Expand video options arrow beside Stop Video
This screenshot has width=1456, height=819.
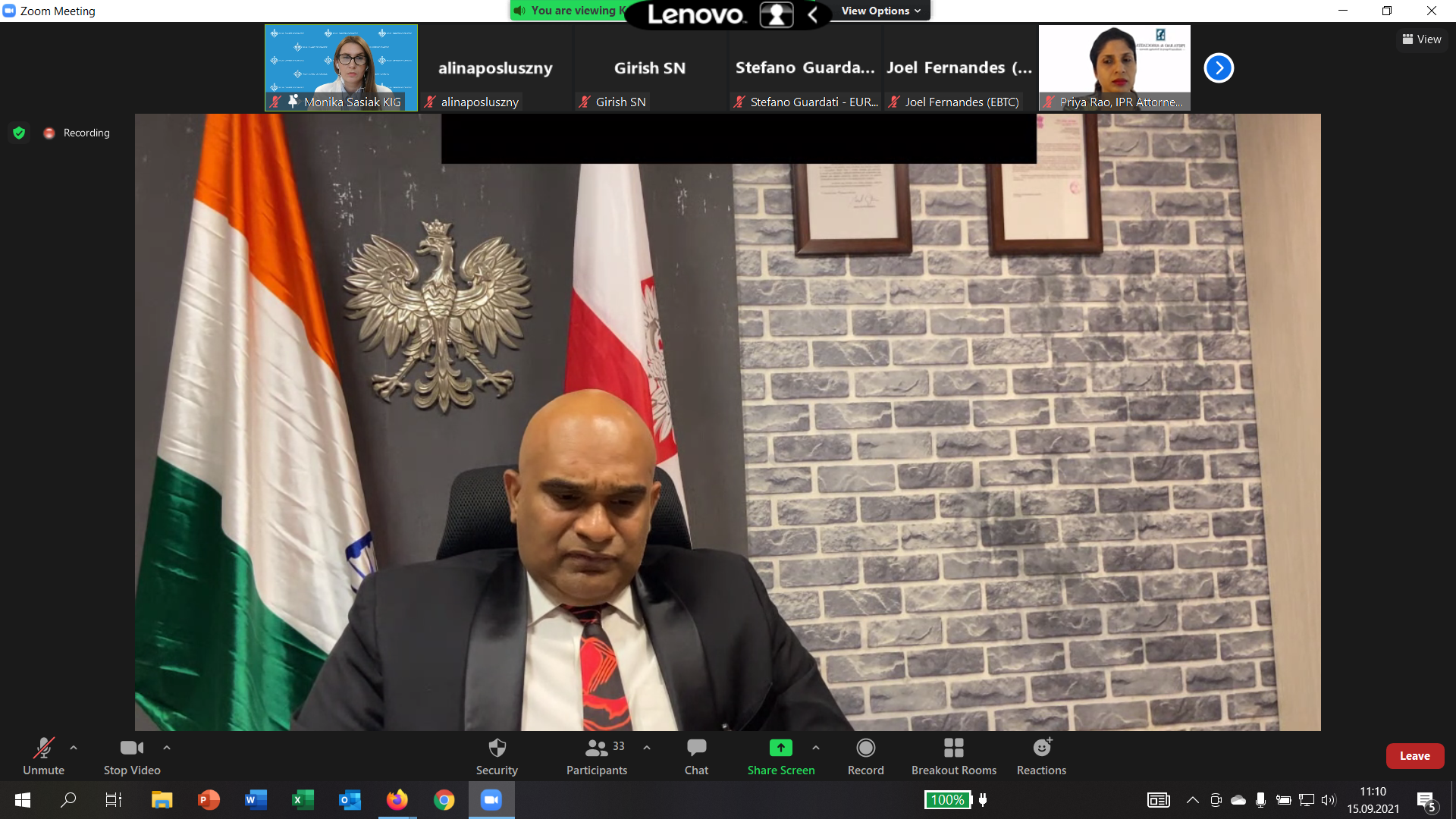[x=167, y=748]
